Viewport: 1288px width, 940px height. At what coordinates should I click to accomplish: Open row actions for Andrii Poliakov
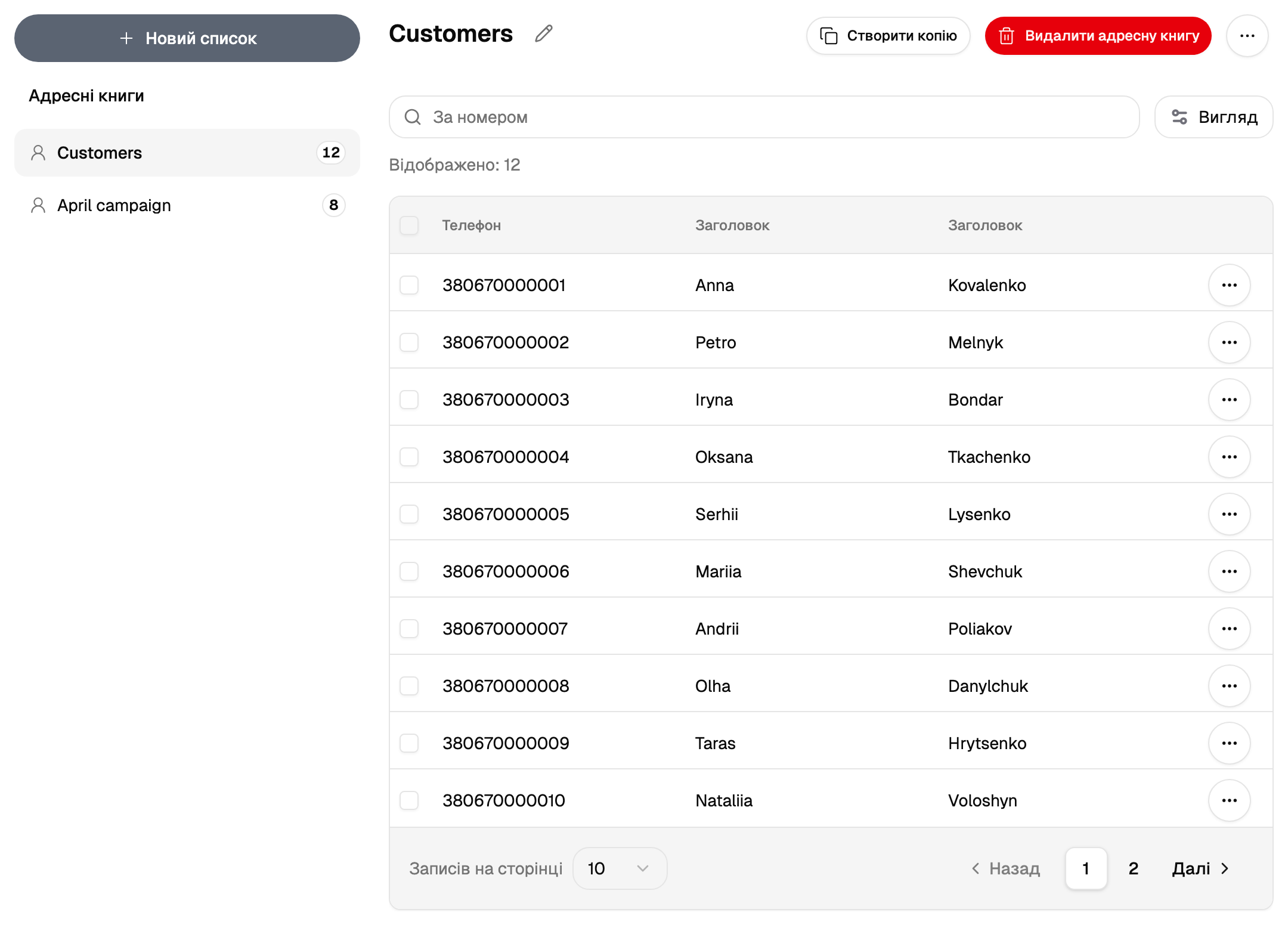point(1229,629)
